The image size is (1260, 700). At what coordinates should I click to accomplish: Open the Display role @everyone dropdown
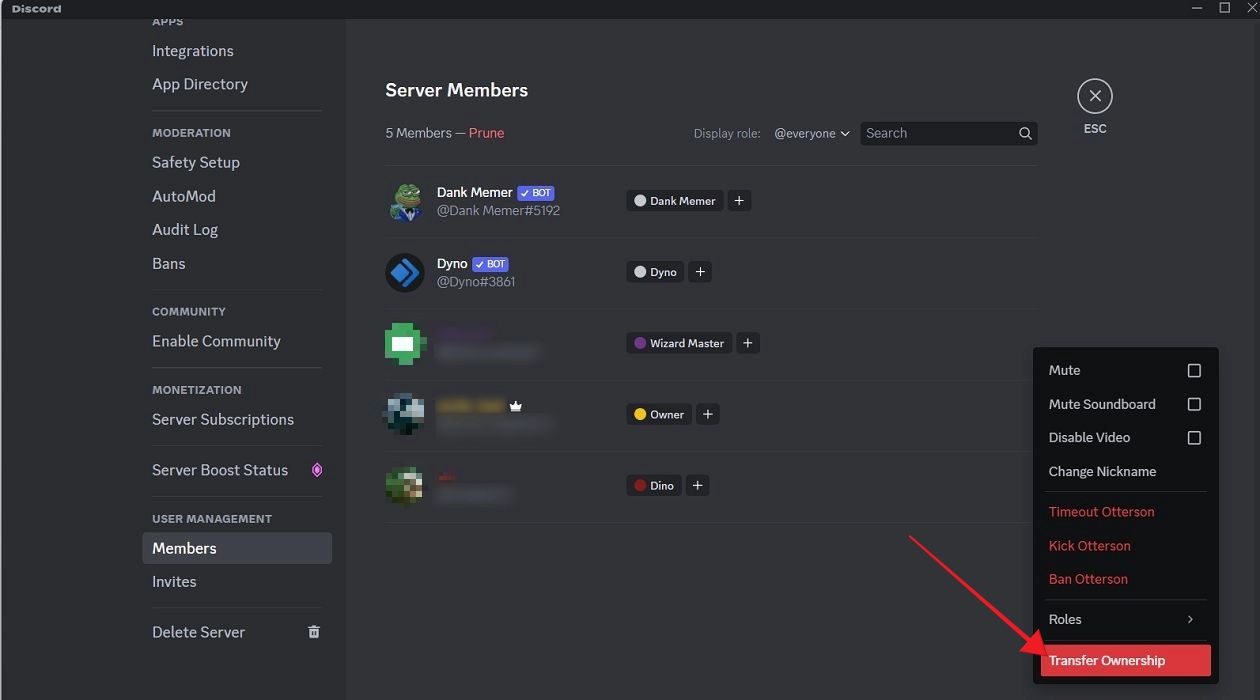(x=812, y=132)
